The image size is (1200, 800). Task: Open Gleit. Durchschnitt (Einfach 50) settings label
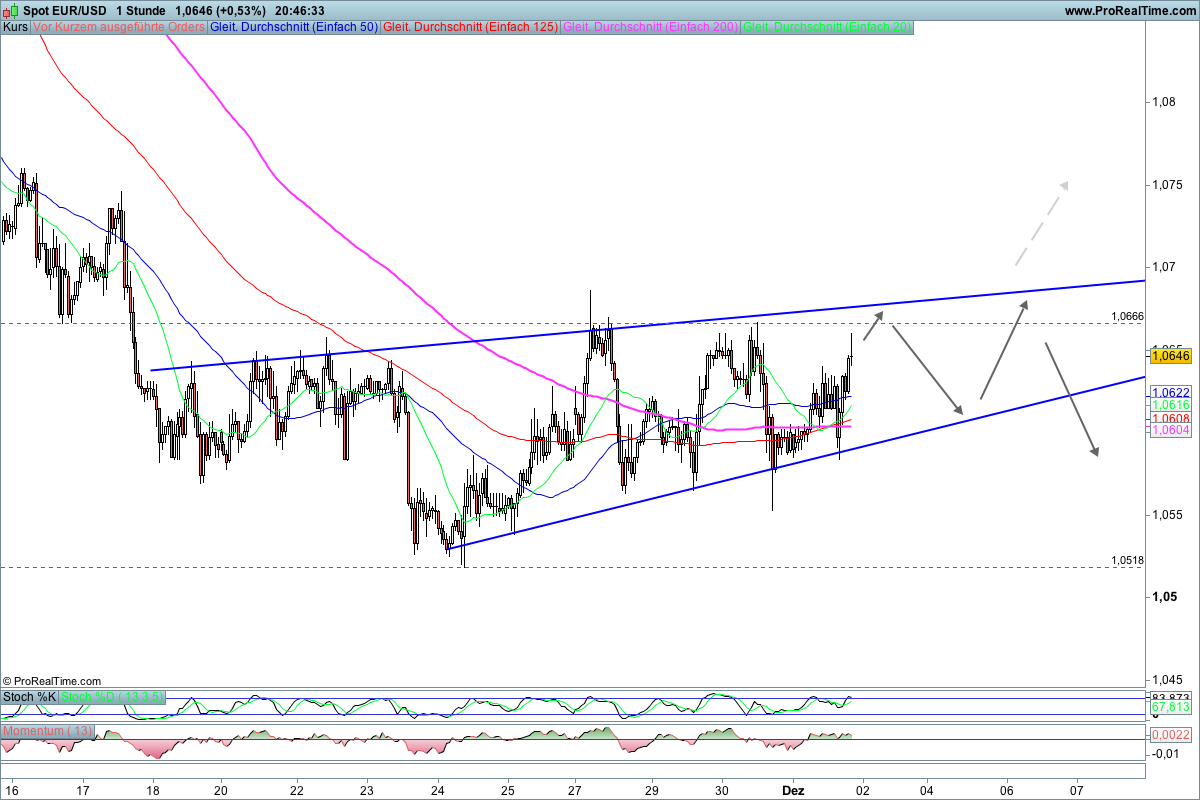[x=294, y=27]
